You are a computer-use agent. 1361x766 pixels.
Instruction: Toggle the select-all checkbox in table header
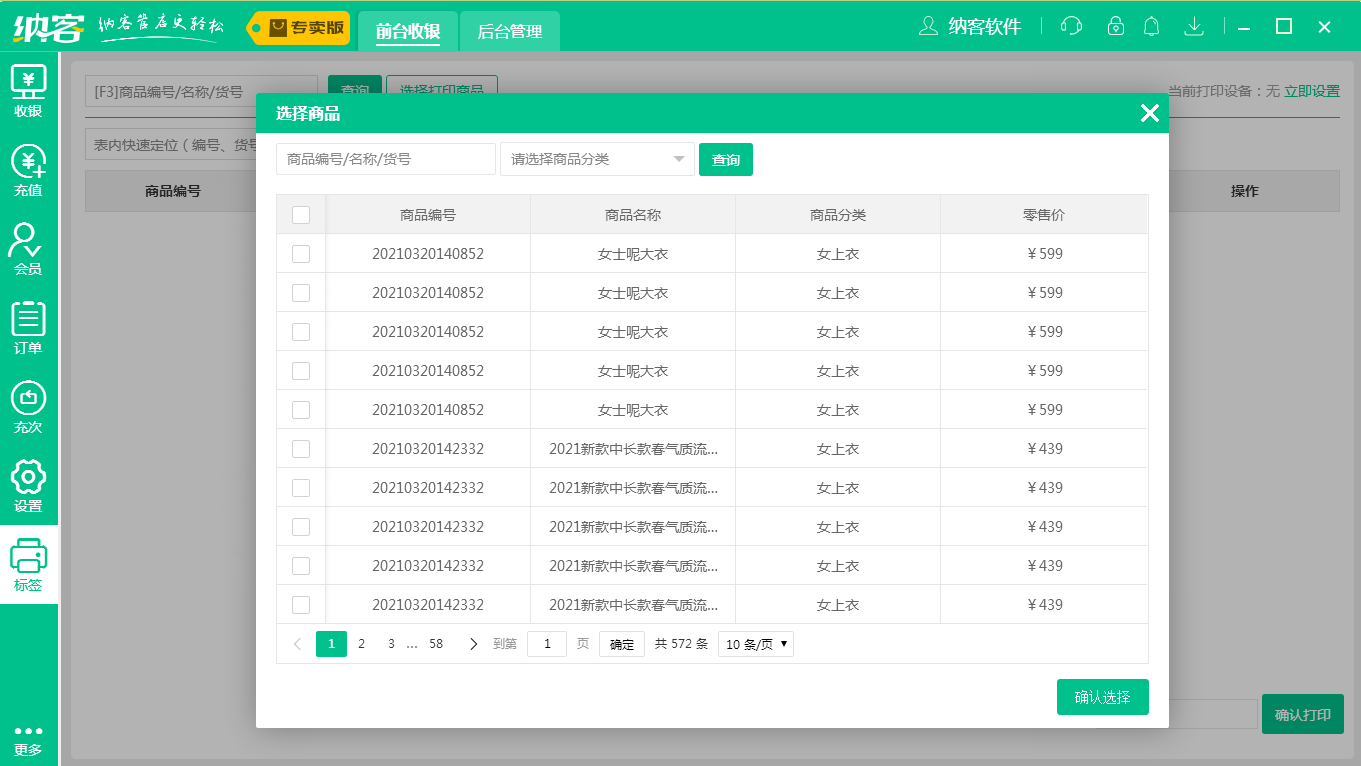click(301, 215)
